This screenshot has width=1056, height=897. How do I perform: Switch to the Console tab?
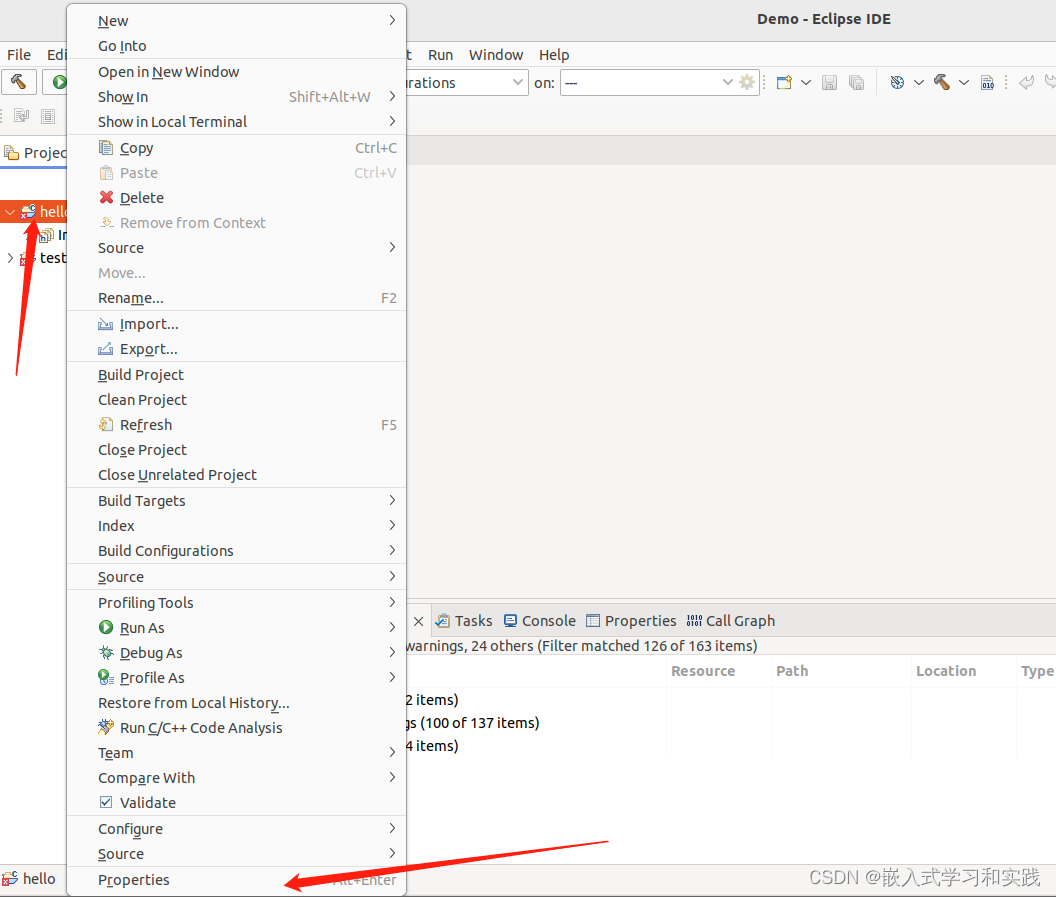coord(540,620)
